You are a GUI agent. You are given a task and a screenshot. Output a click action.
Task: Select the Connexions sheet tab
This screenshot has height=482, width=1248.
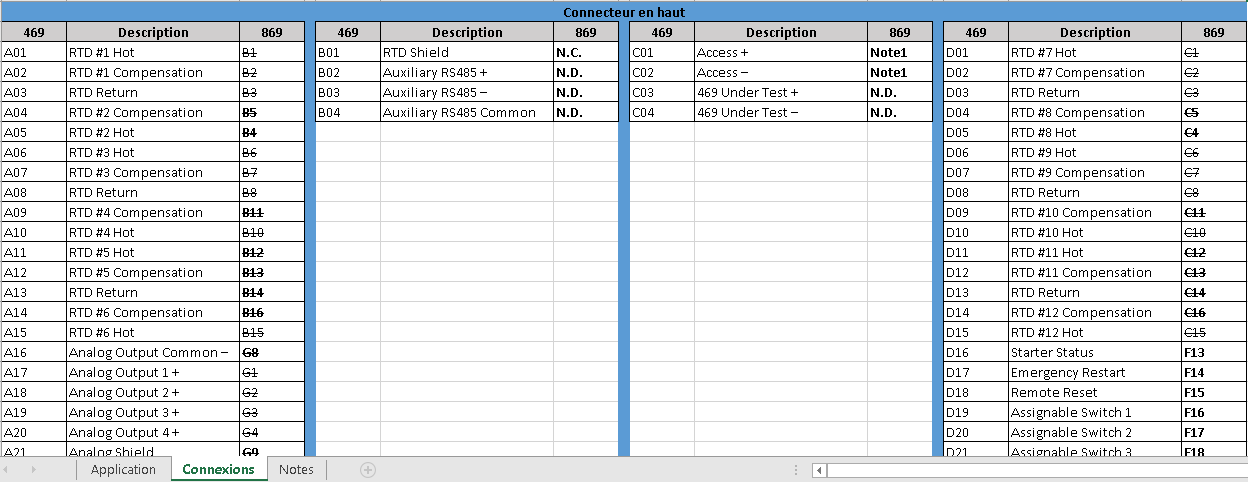pos(218,470)
